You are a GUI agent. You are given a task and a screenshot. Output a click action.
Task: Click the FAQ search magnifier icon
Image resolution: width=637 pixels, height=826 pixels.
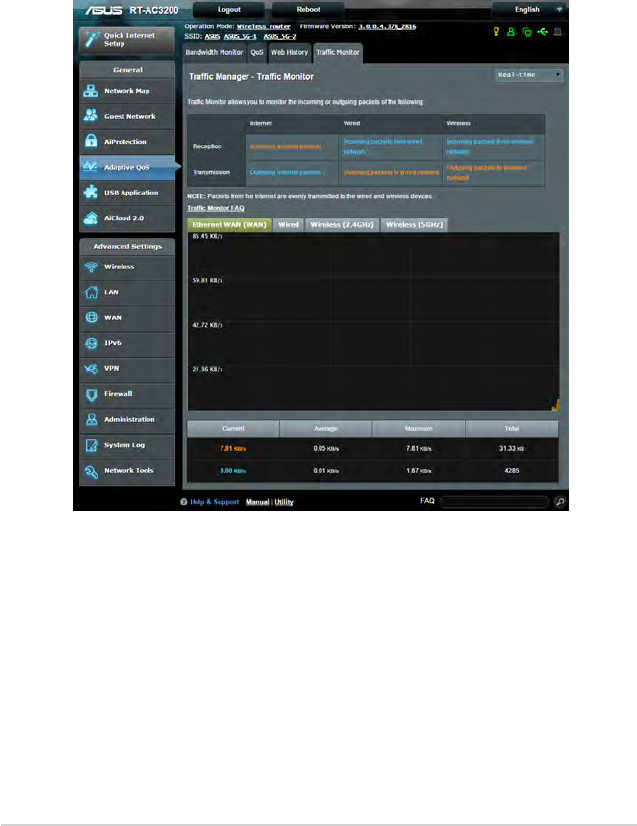[560, 502]
